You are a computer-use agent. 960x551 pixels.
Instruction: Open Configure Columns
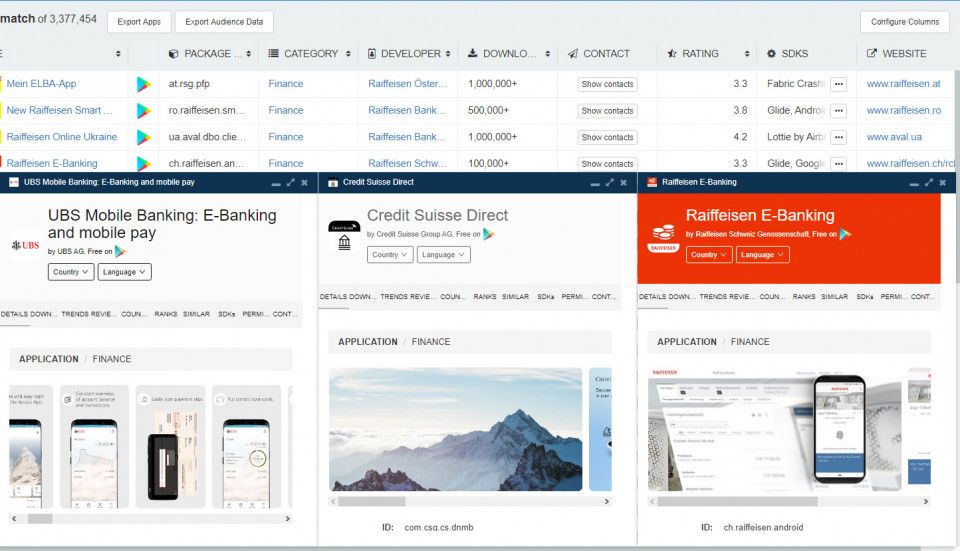tap(904, 21)
